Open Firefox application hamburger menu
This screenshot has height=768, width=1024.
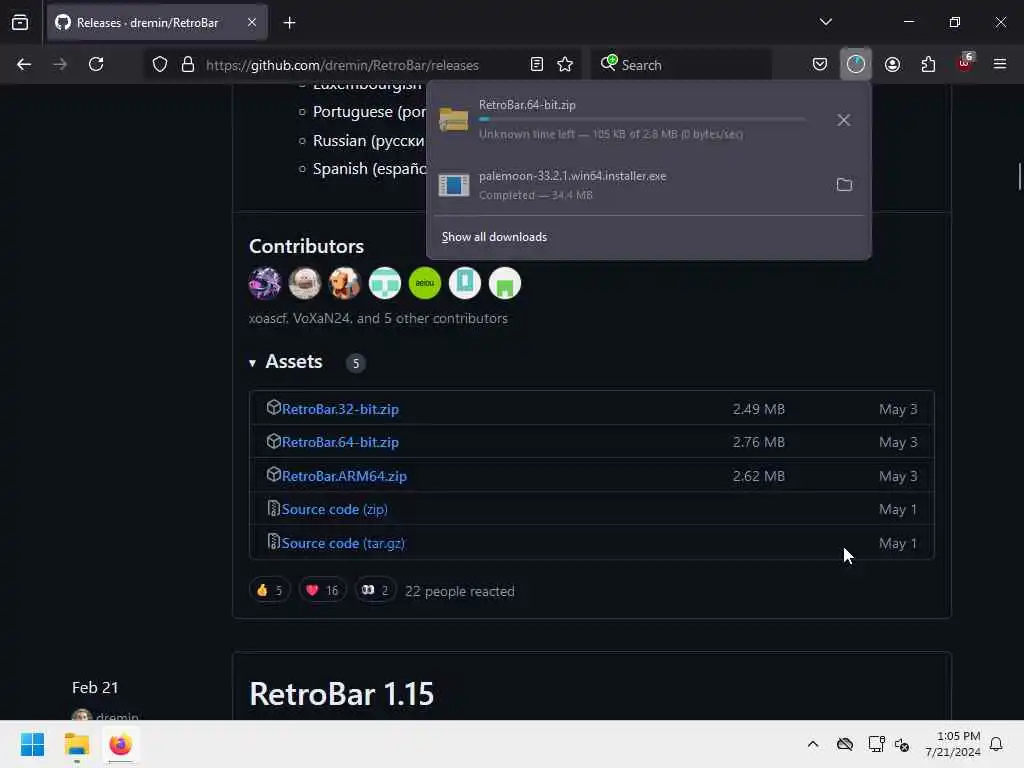1000,64
